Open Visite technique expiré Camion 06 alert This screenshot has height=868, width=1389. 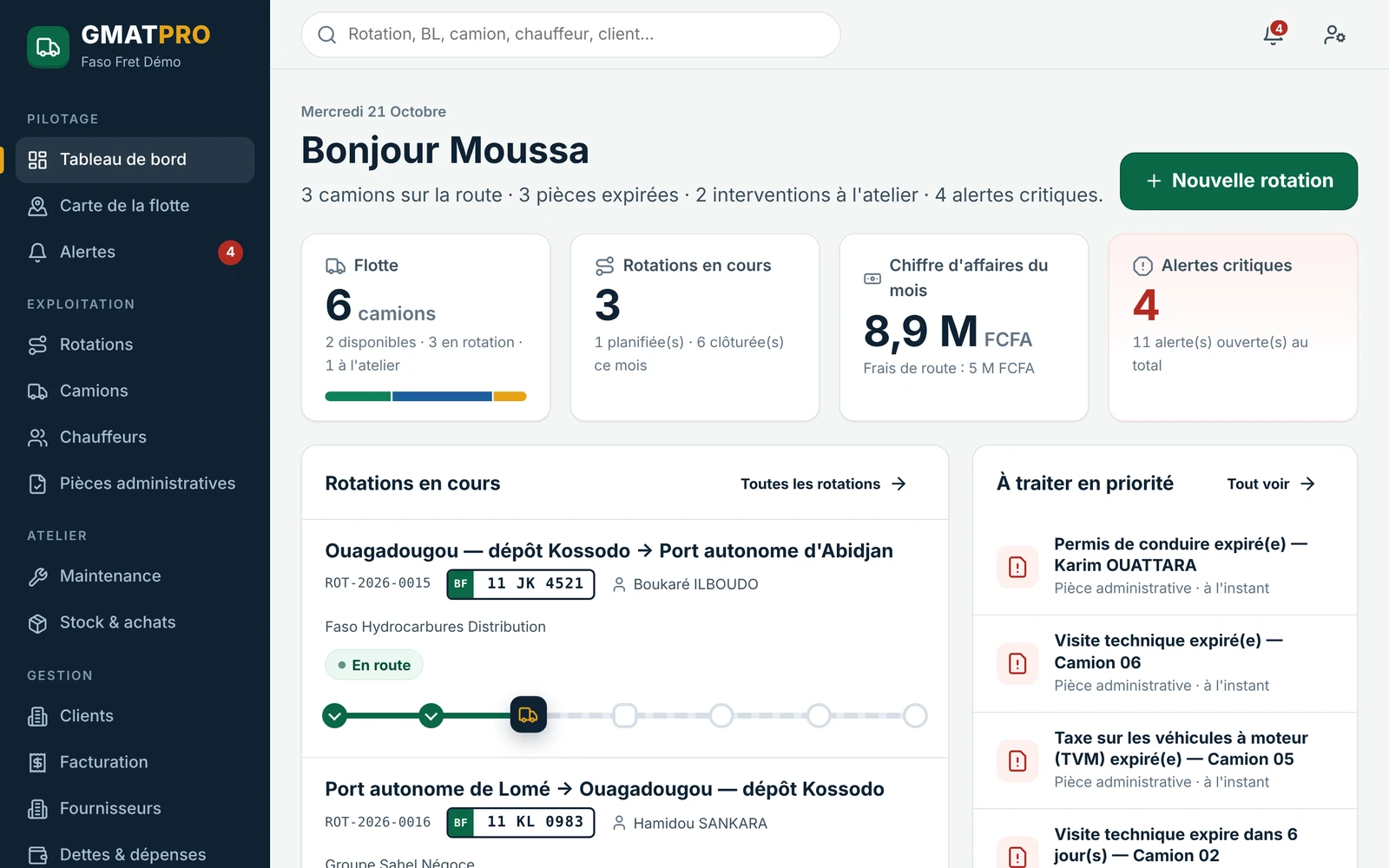pyautogui.click(x=1165, y=663)
